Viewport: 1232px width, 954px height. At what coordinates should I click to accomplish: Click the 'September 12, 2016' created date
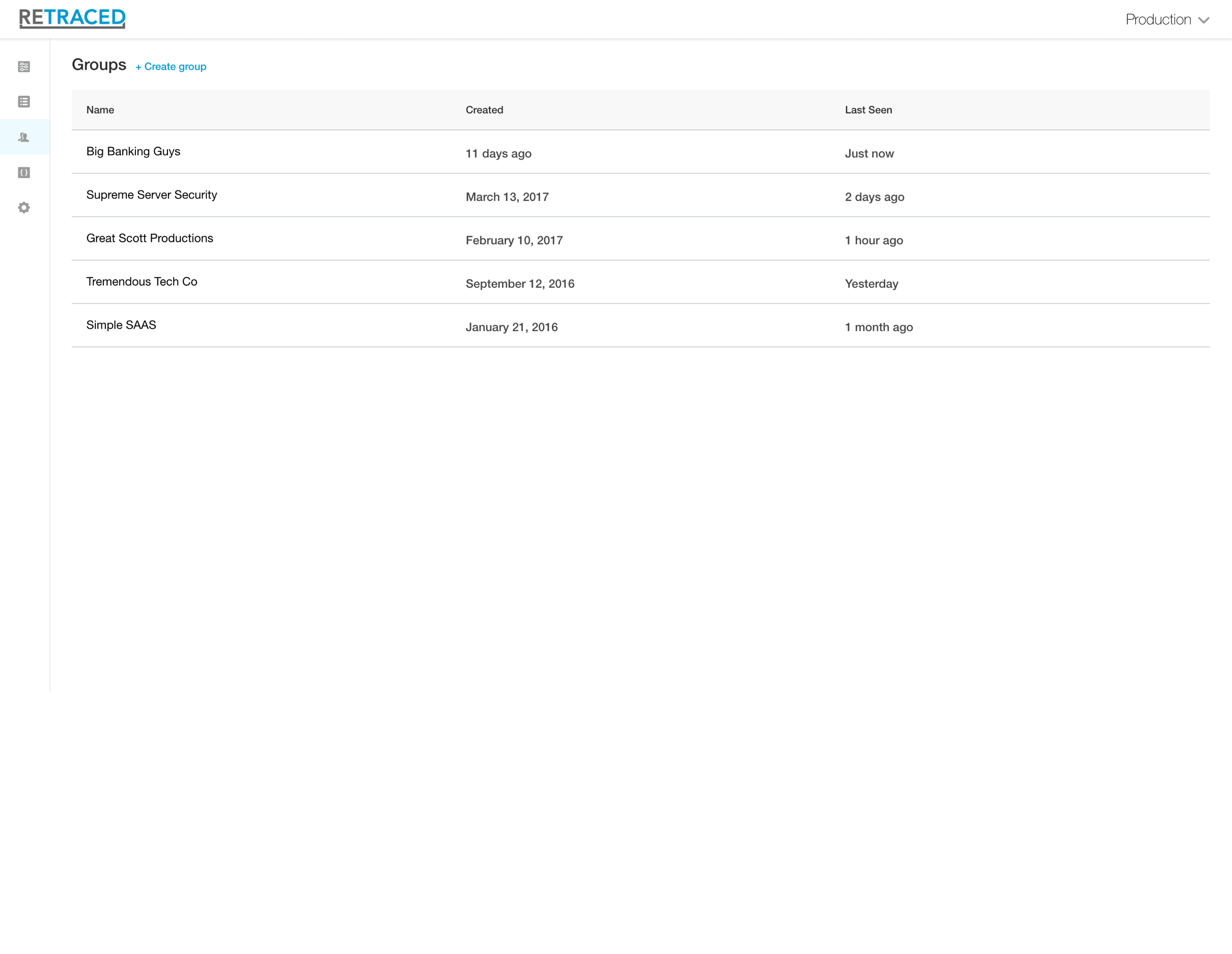click(x=520, y=284)
